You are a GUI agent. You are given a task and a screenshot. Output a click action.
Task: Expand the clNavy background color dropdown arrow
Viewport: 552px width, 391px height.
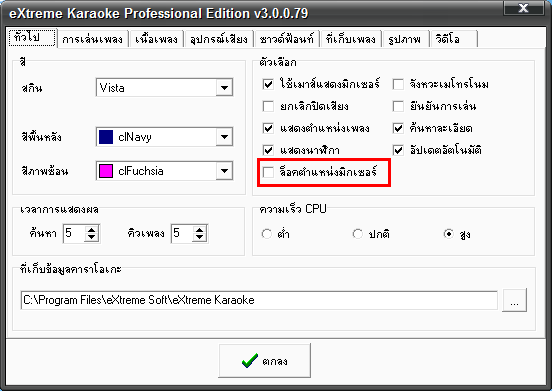[224, 137]
